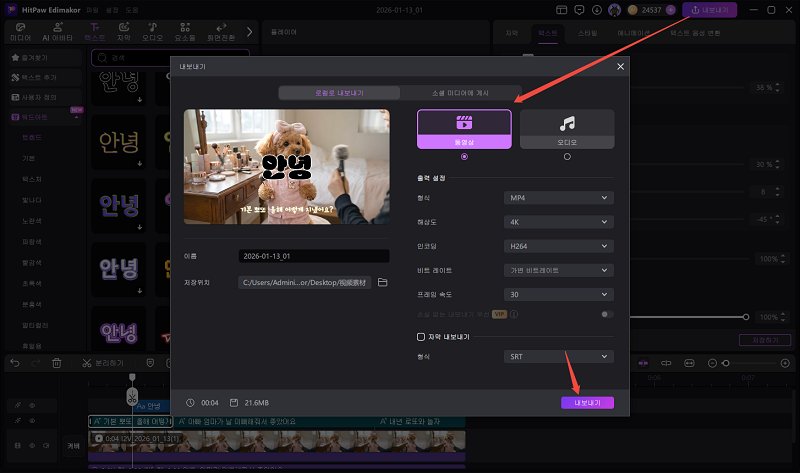Viewport: 800px width, 473px height.
Task: Switch to the 소셜 미디어에 게시 tab
Action: click(459, 92)
